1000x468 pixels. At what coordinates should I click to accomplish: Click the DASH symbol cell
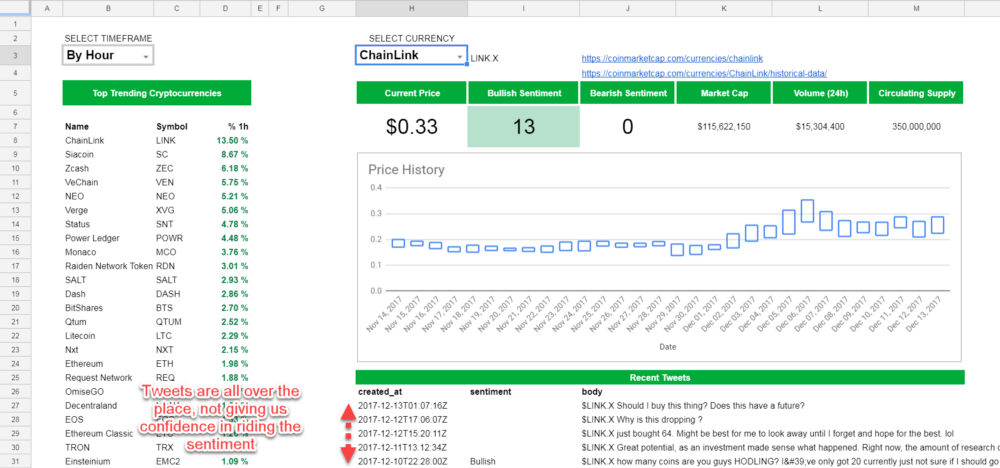pyautogui.click(x=168, y=294)
